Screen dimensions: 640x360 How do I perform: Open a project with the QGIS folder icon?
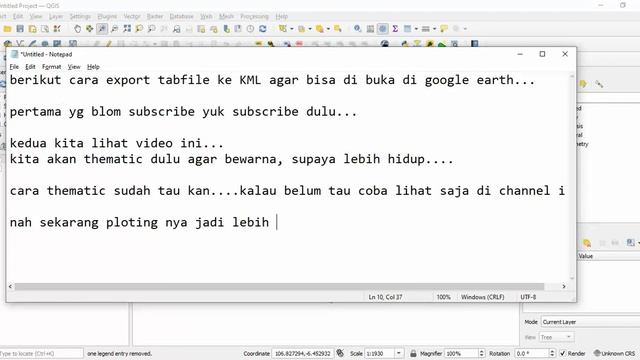[x=7, y=29]
